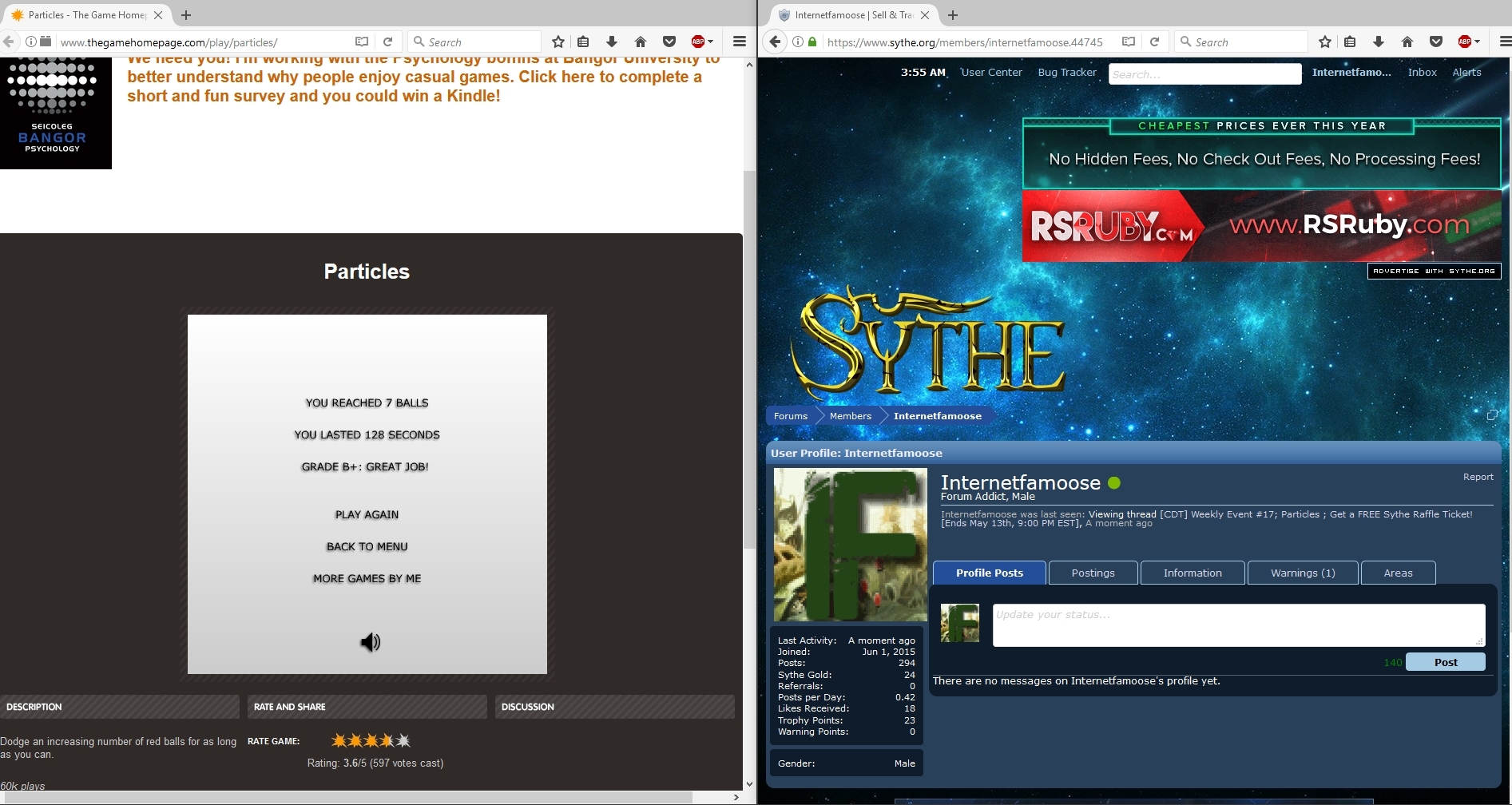
Task: Open bookmarks list icon in left browser
Action: 583,42
